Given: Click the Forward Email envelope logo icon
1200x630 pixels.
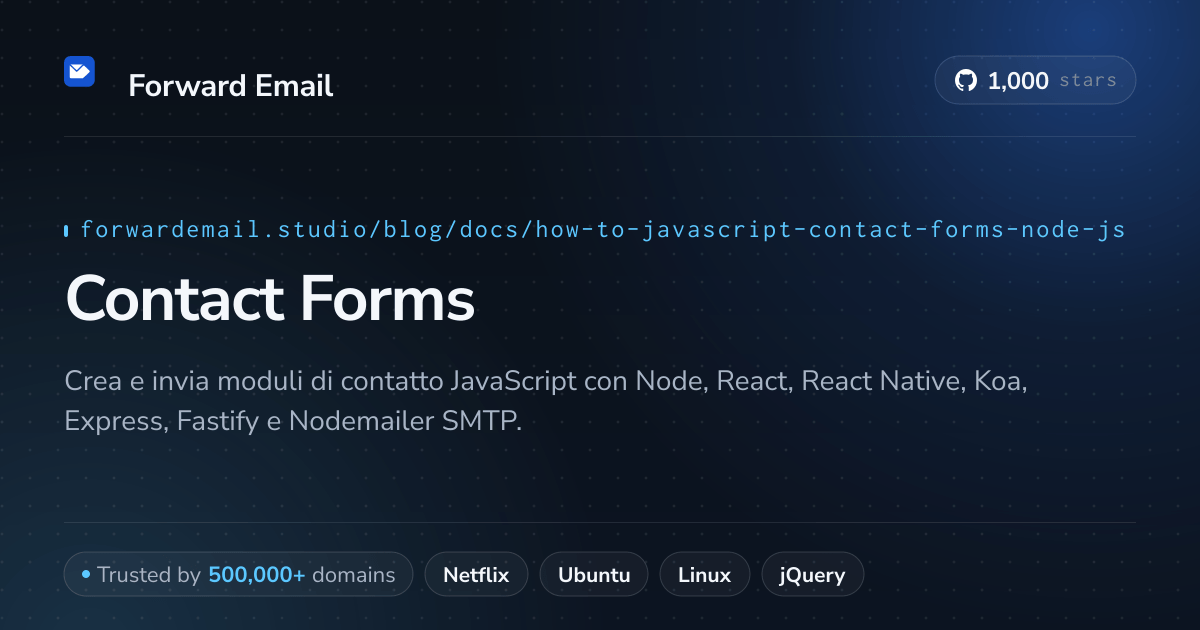Looking at the screenshot, I should tap(79, 71).
